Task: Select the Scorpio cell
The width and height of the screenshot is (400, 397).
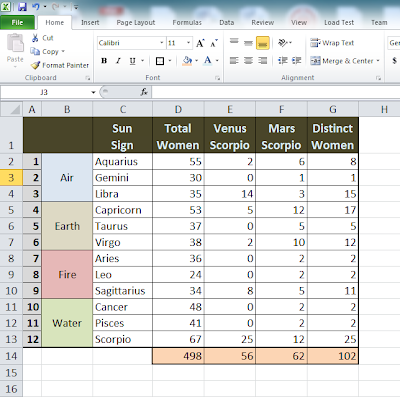Action: [122, 339]
